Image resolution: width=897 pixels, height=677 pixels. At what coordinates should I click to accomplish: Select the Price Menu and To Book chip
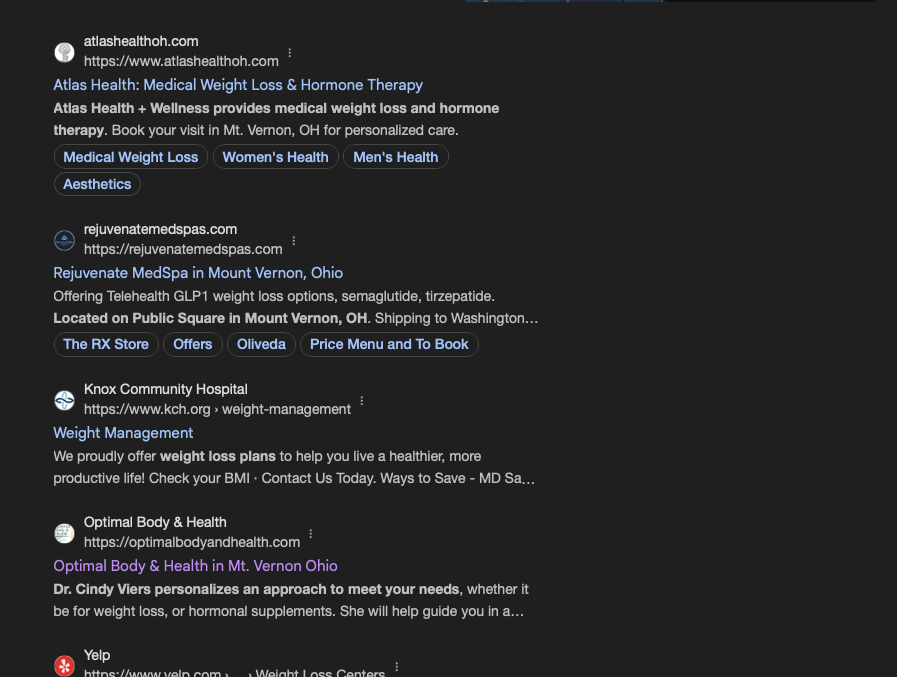(x=389, y=345)
